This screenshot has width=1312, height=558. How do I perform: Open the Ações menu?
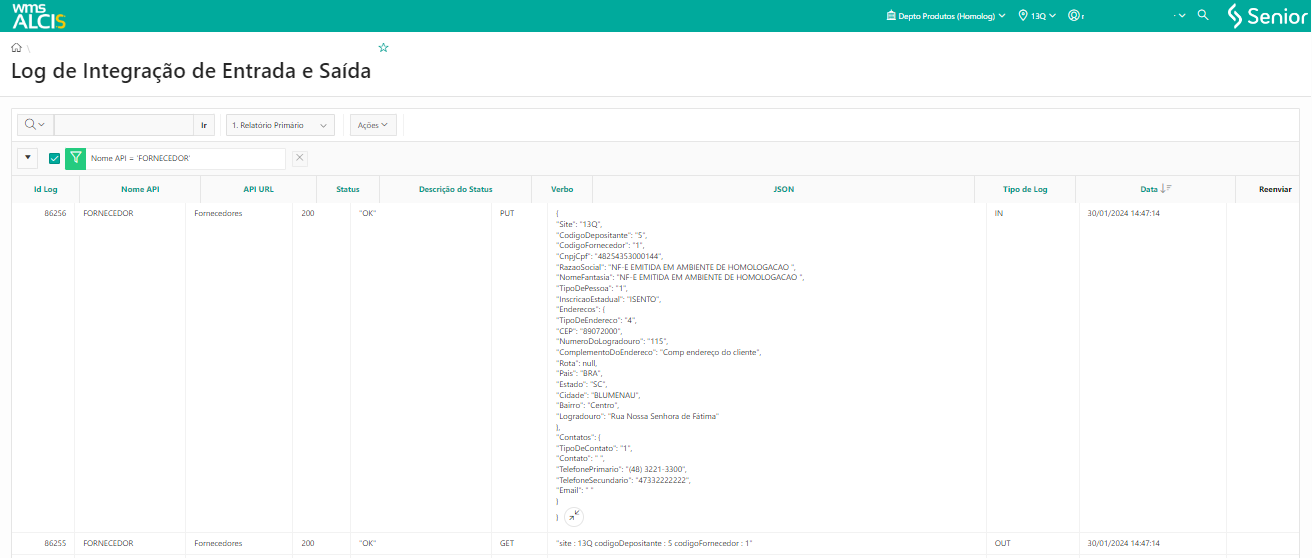pyautogui.click(x=373, y=125)
